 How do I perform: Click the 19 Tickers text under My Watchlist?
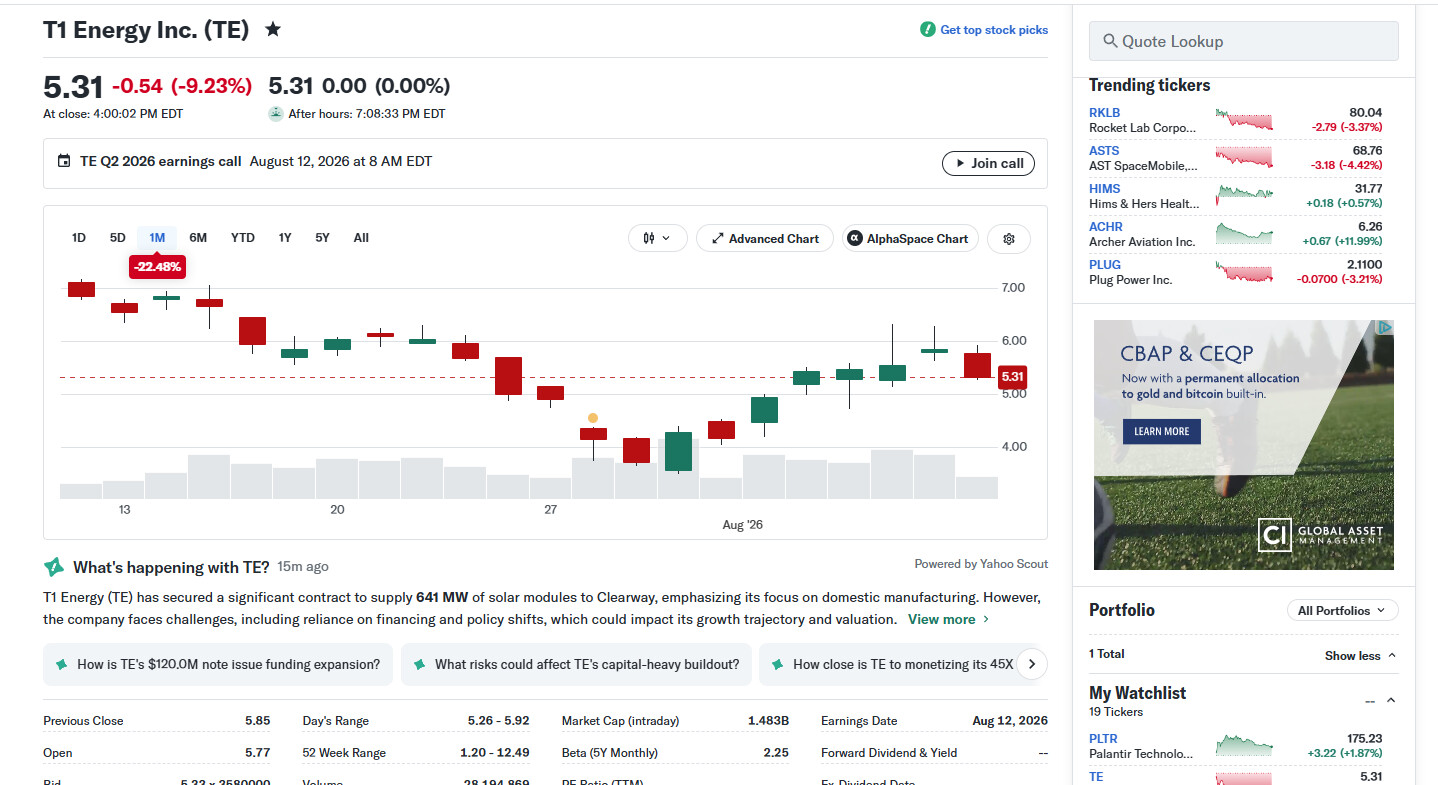(1116, 712)
